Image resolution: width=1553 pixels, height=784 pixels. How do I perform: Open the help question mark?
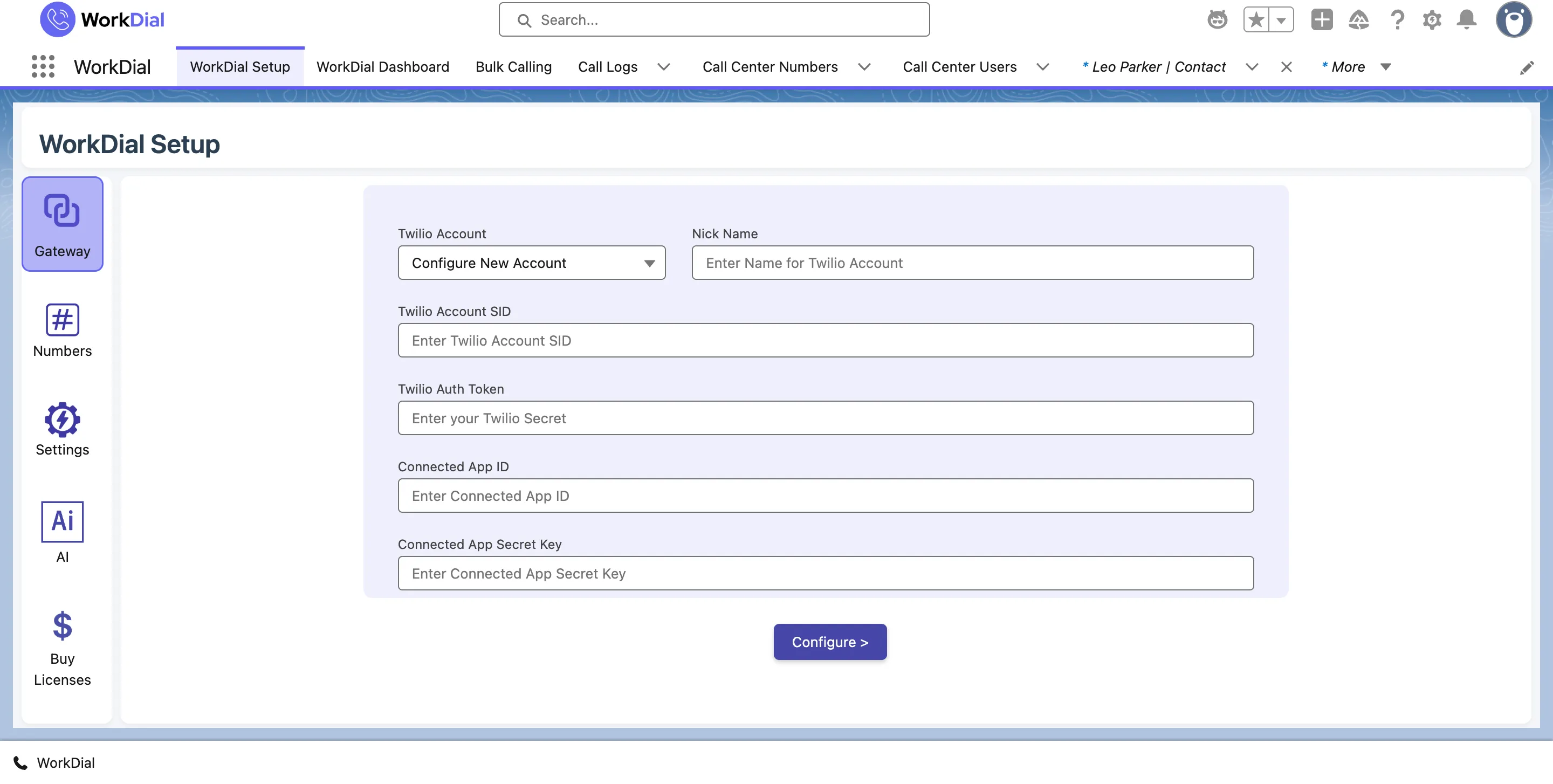[x=1397, y=19]
